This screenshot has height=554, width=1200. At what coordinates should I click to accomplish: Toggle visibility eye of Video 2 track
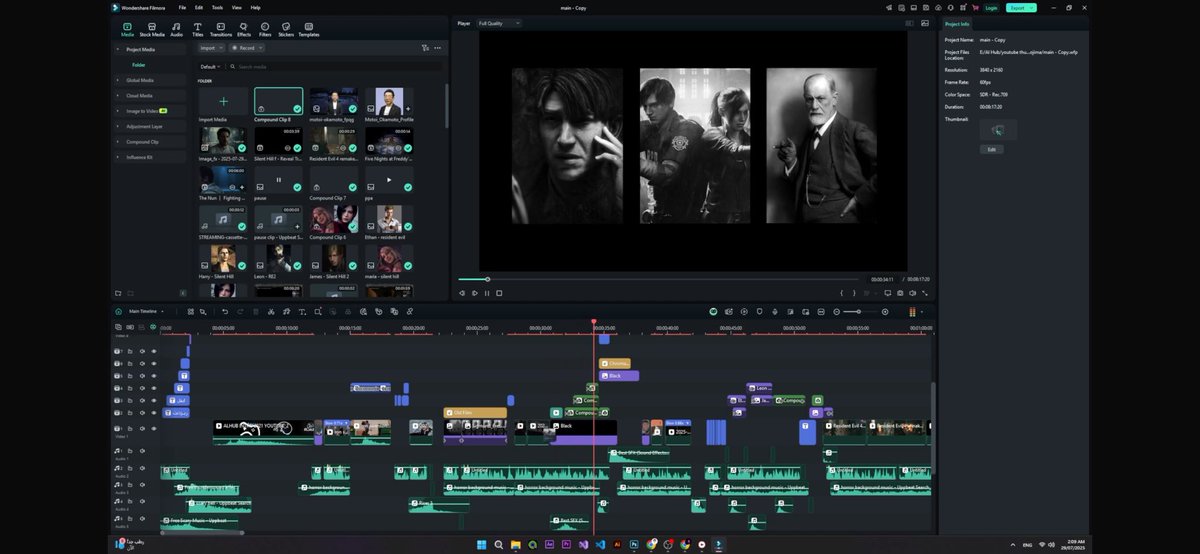click(153, 412)
